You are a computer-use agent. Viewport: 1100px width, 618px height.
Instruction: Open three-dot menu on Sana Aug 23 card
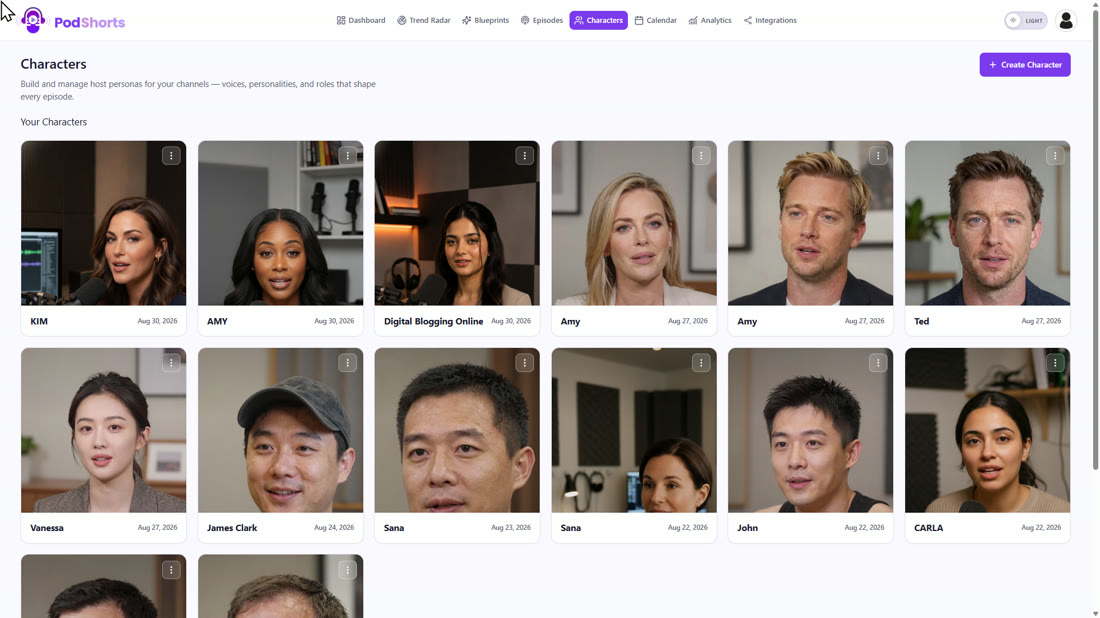coord(525,363)
